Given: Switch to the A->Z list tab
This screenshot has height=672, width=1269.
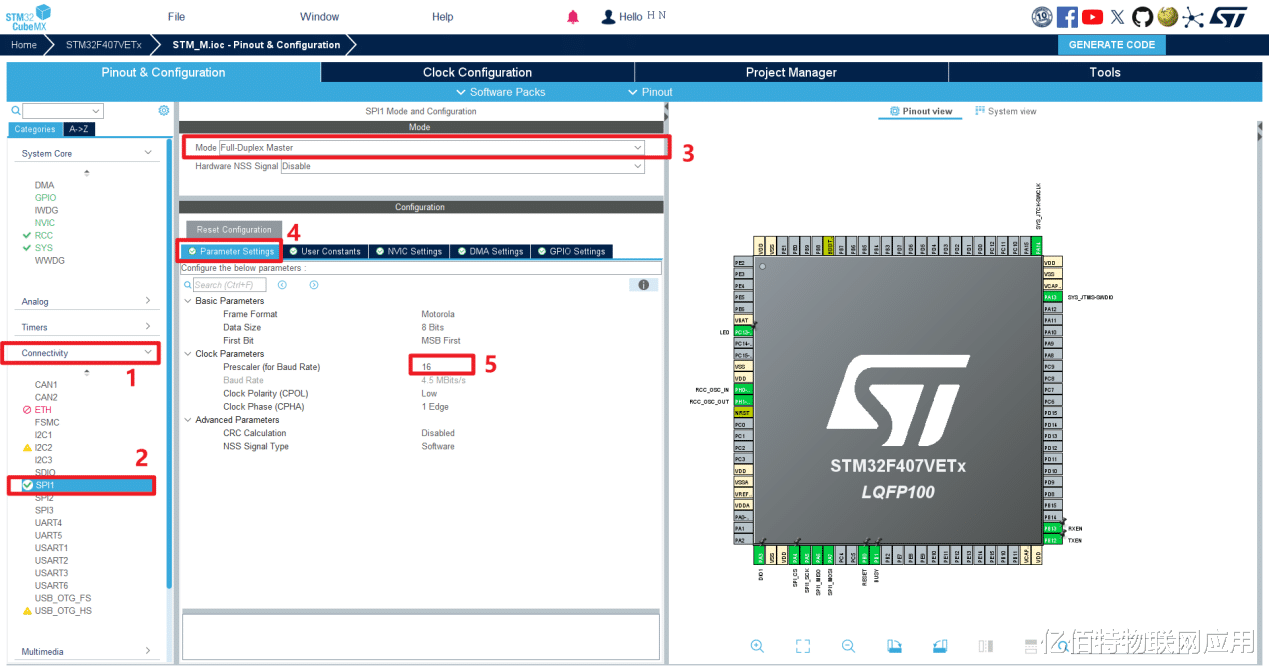Looking at the screenshot, I should coord(78,129).
